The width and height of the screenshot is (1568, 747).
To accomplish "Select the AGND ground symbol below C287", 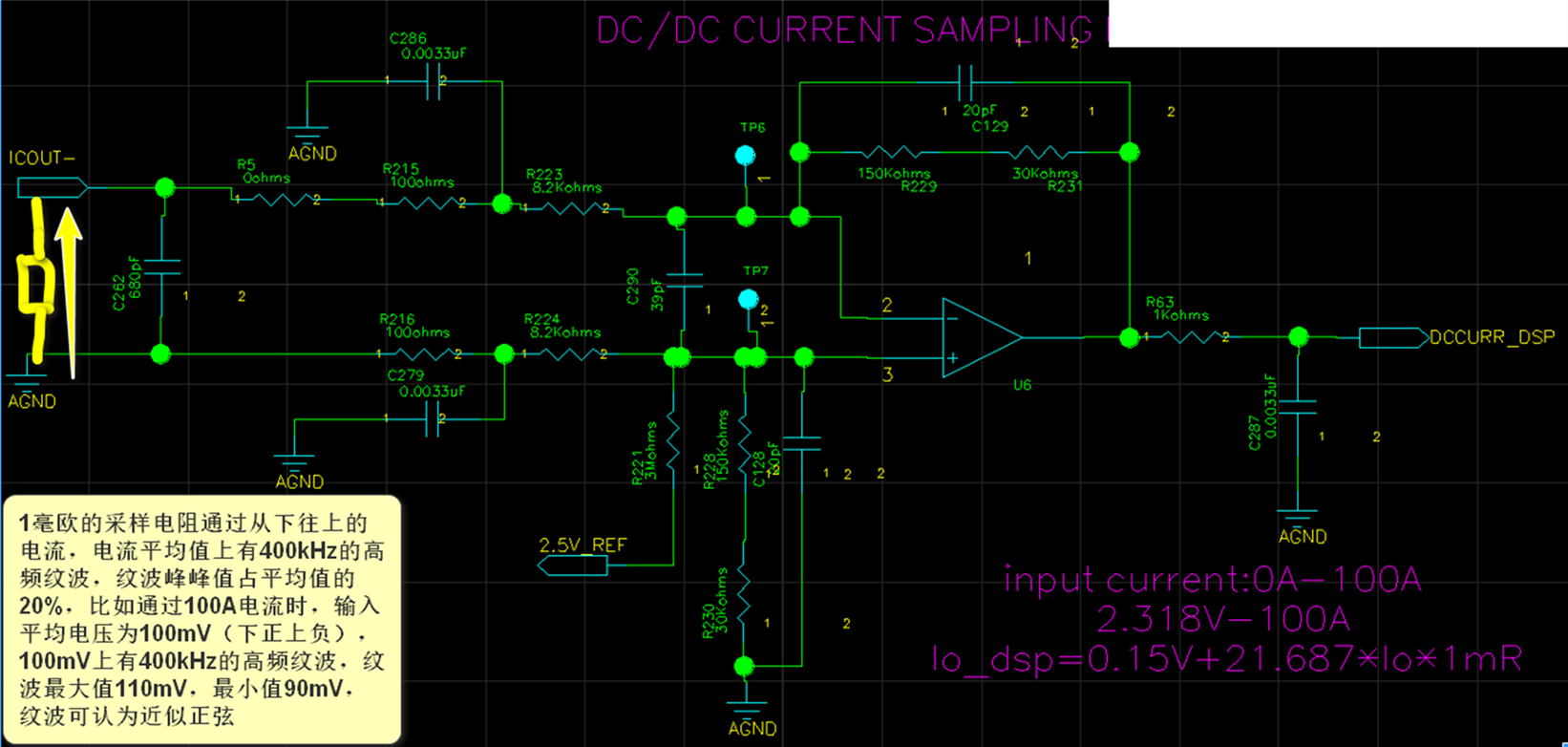I will [1298, 518].
